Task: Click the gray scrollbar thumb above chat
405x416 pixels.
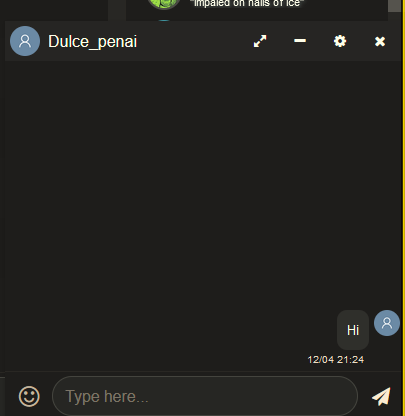Action: (x=394, y=6)
